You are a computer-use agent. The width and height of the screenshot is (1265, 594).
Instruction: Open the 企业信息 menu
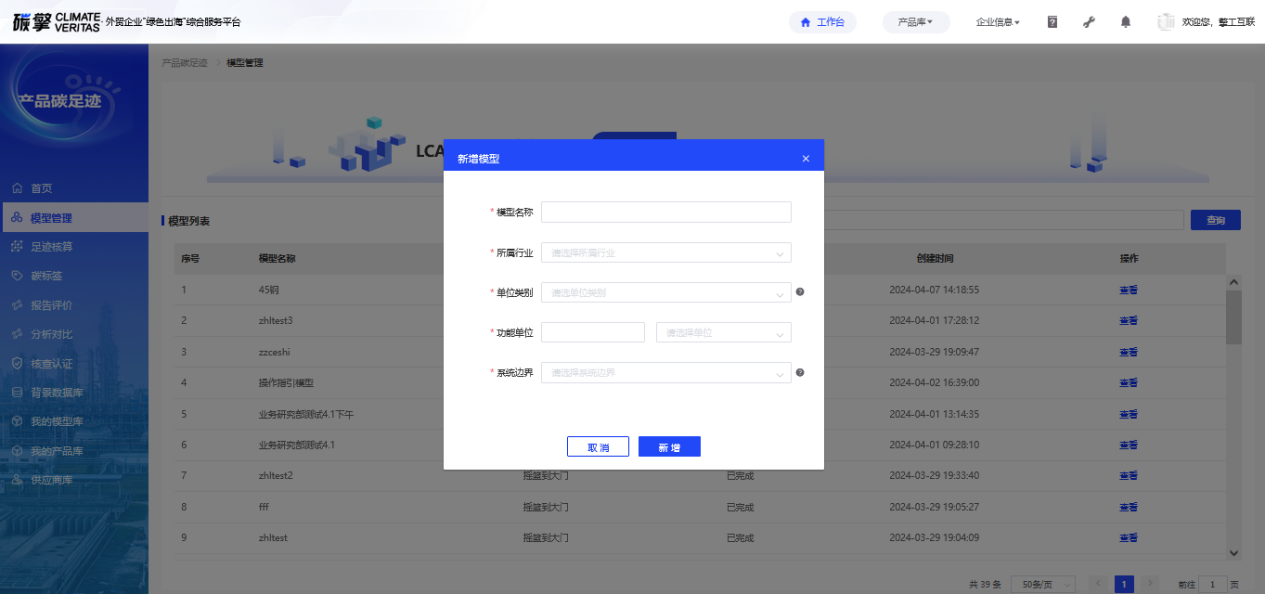click(x=997, y=22)
